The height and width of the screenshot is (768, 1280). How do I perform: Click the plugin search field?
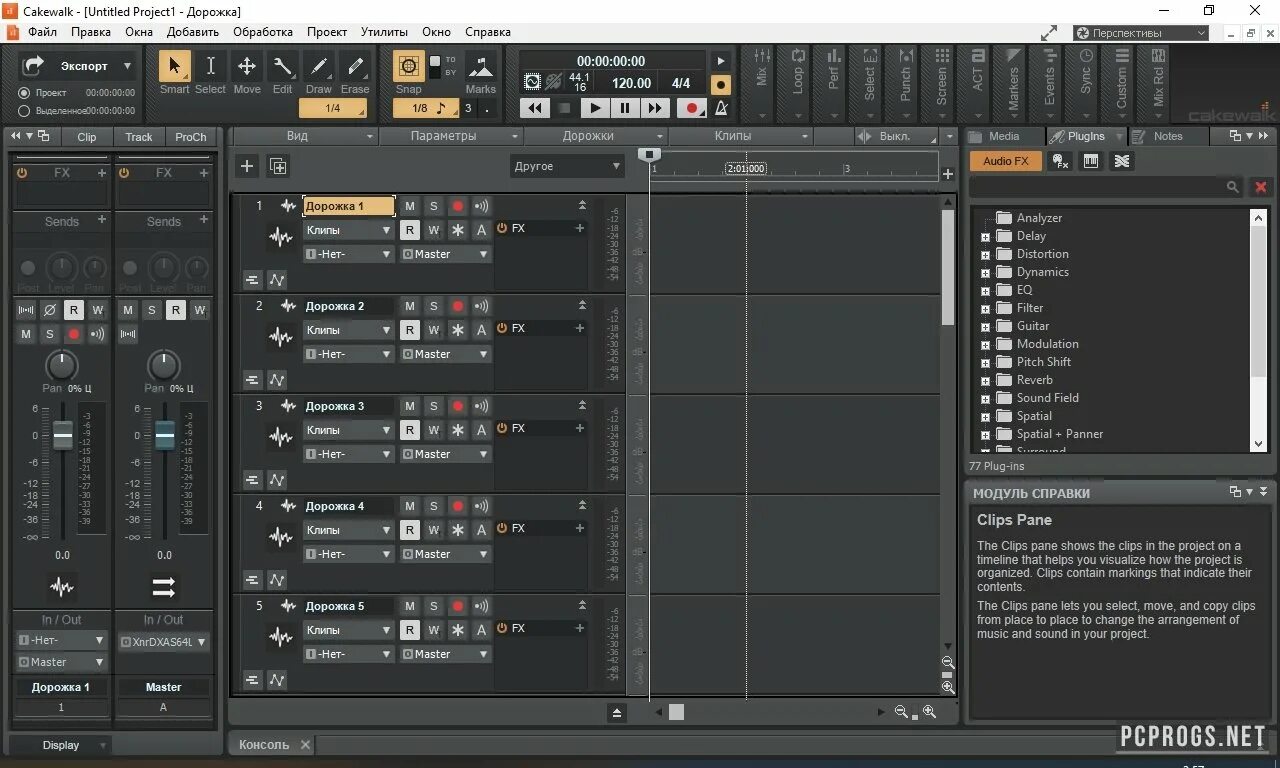(1105, 187)
